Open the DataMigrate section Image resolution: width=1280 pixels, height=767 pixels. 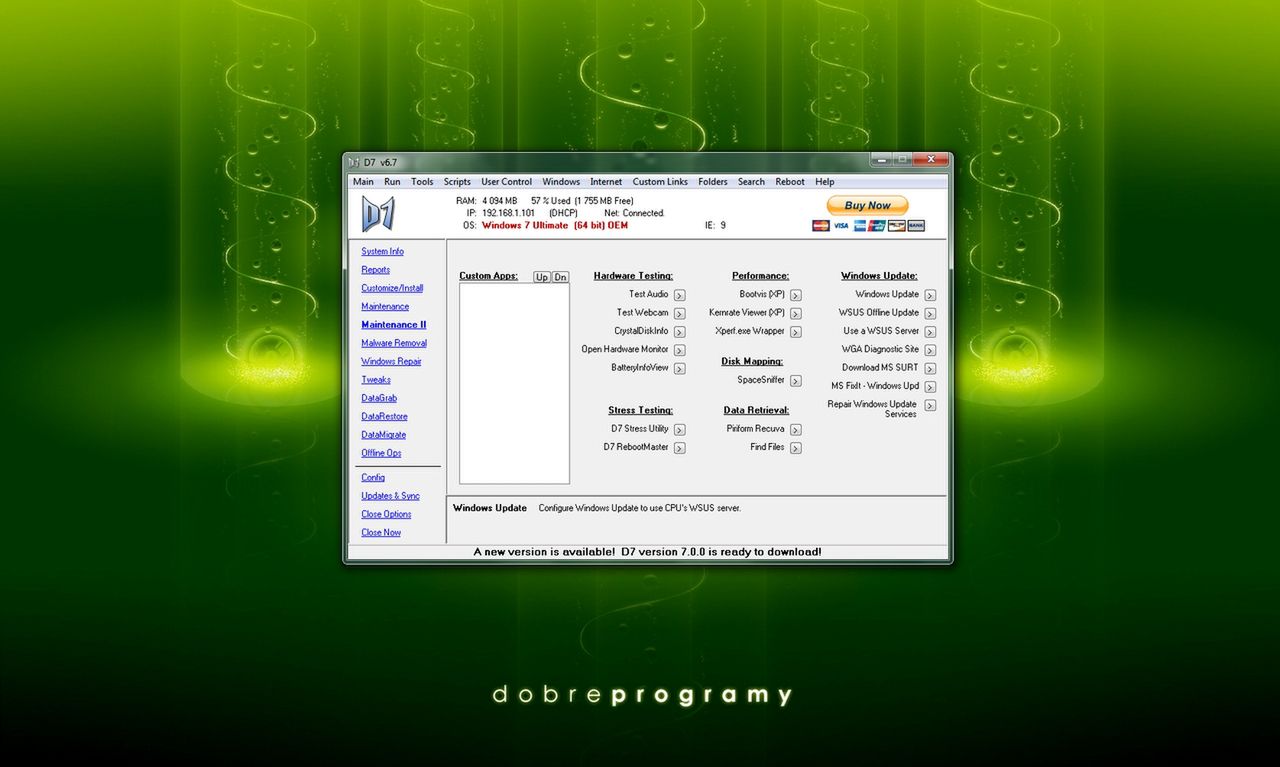384,435
